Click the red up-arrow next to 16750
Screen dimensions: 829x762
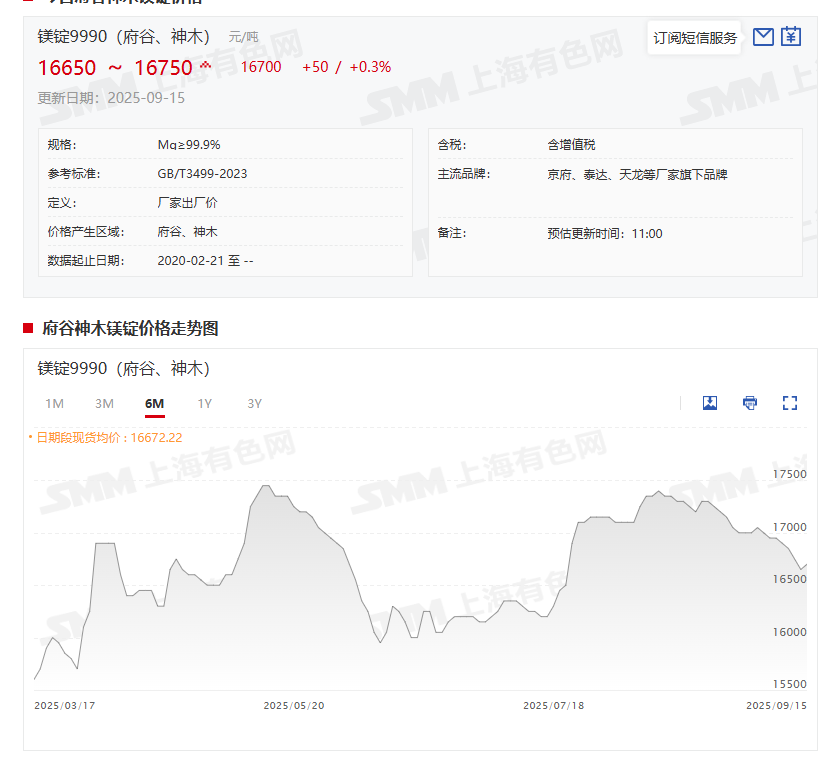206,64
